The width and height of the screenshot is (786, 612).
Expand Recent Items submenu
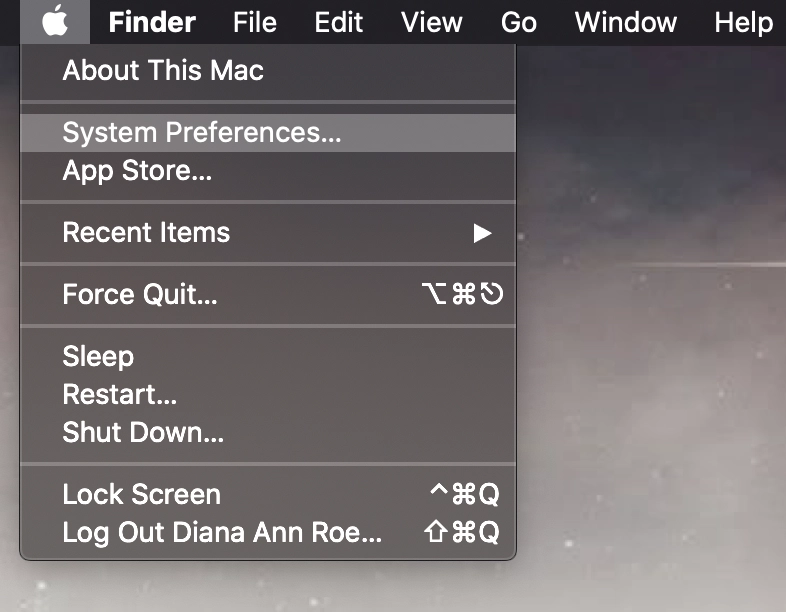tap(268, 233)
